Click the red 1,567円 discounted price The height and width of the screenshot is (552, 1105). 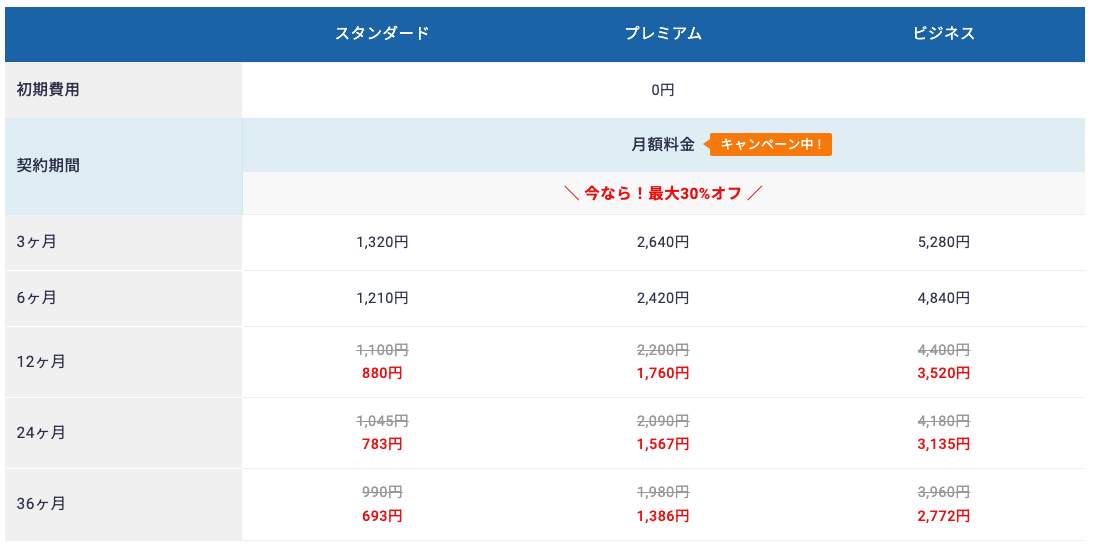[x=663, y=444]
